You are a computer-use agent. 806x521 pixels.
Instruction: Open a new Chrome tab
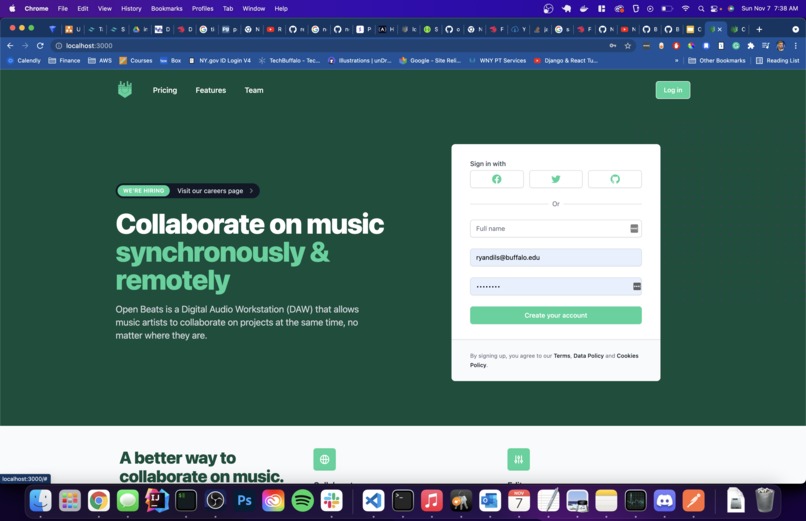coord(759,29)
